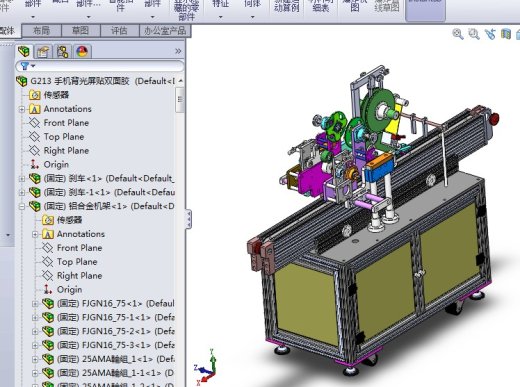Click Zoom to Area icon

pos(474,34)
